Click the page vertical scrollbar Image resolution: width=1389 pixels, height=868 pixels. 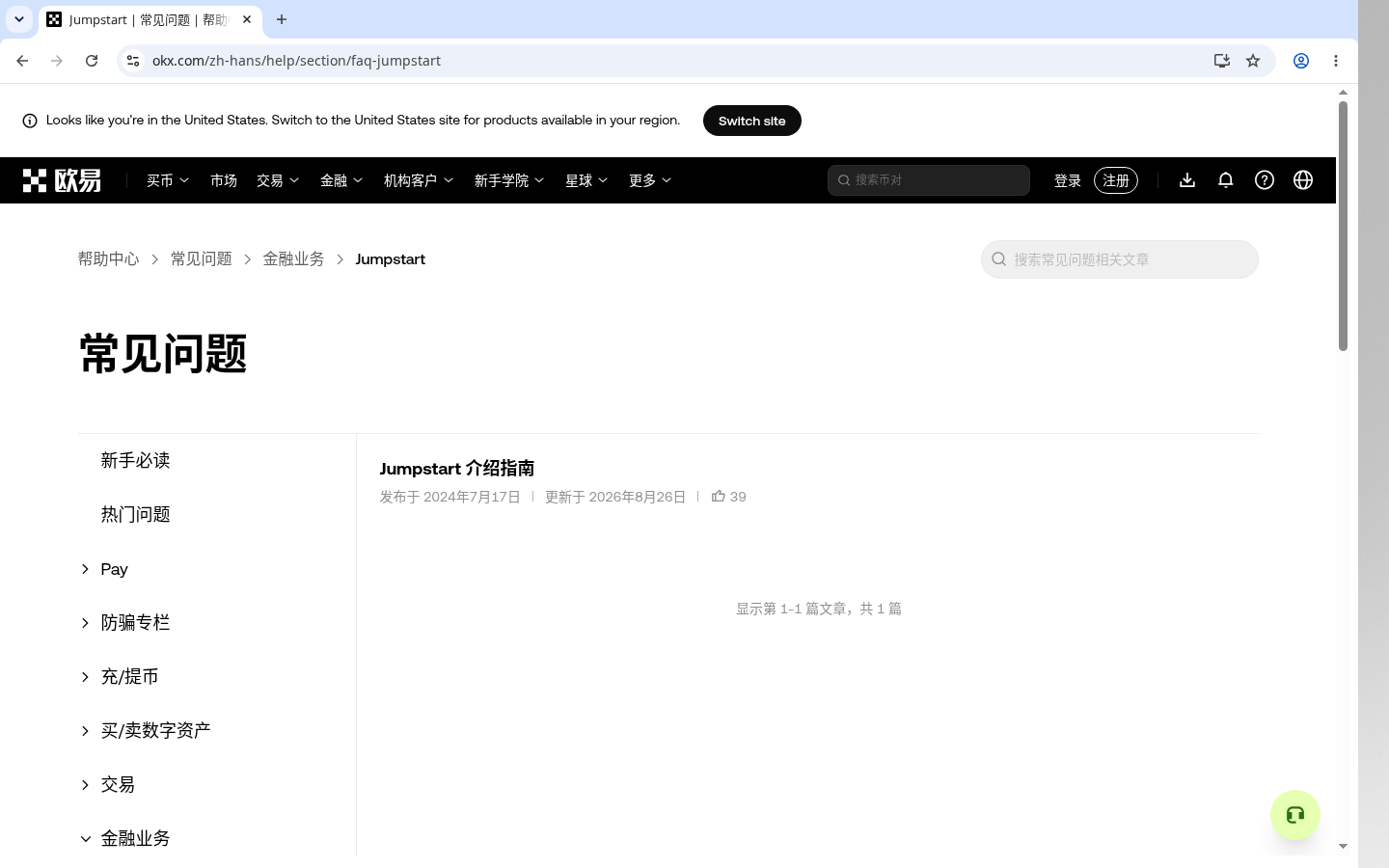[1343, 227]
